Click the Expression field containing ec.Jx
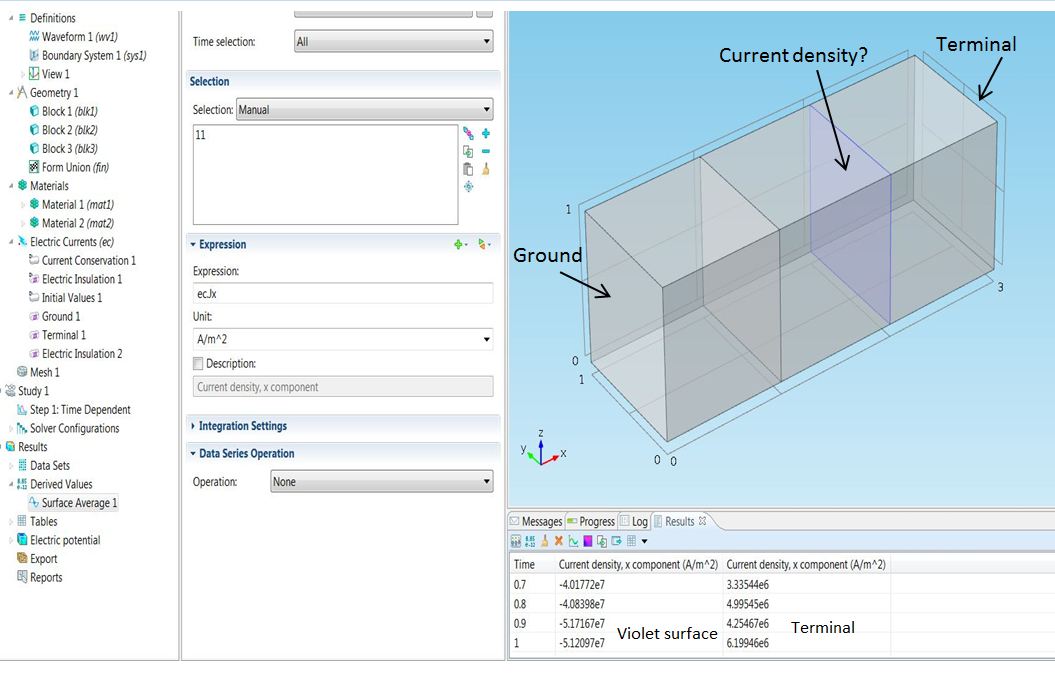Viewport: 1055px width, 673px height. coord(342,293)
